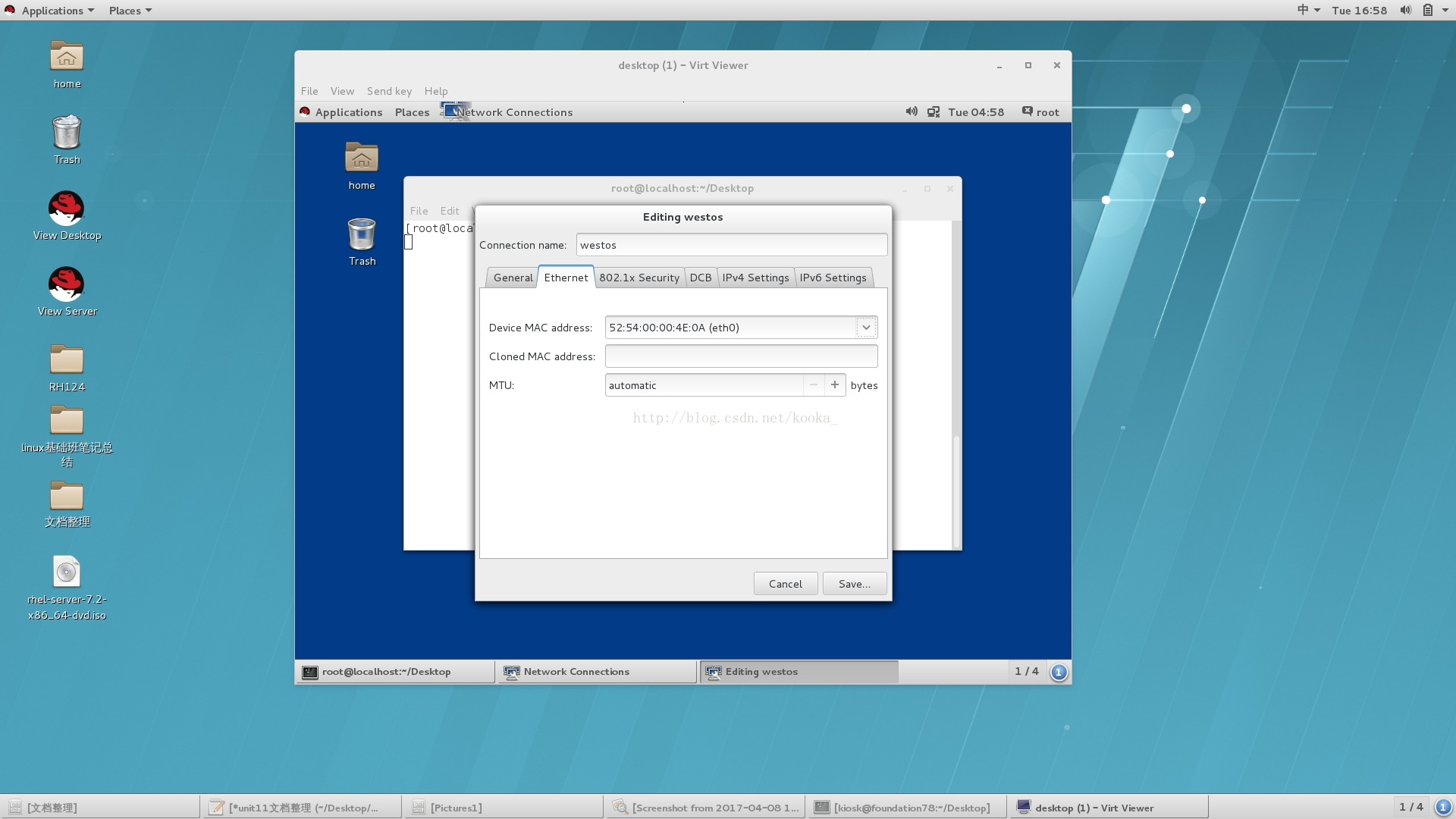
Task: Open terminal File menu behind dialog
Action: (419, 211)
